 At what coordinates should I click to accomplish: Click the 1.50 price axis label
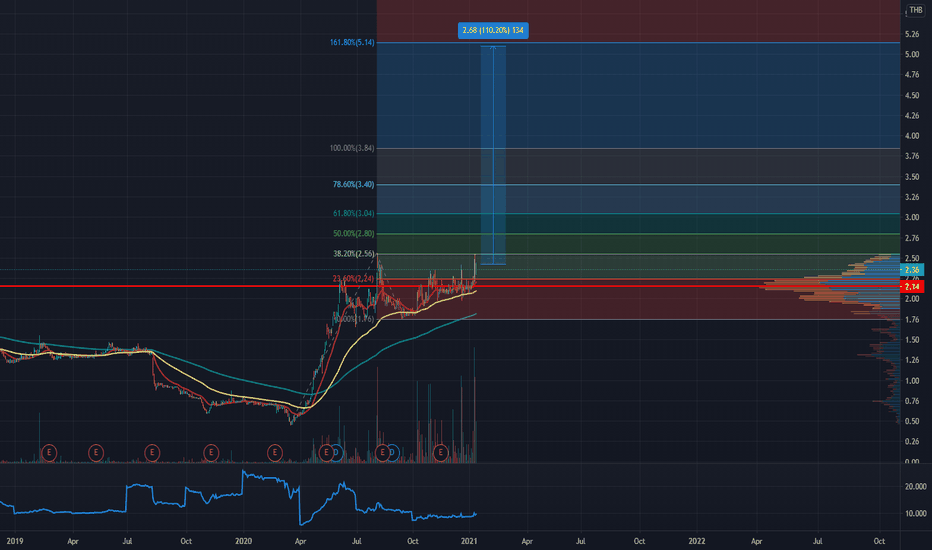(x=912, y=340)
